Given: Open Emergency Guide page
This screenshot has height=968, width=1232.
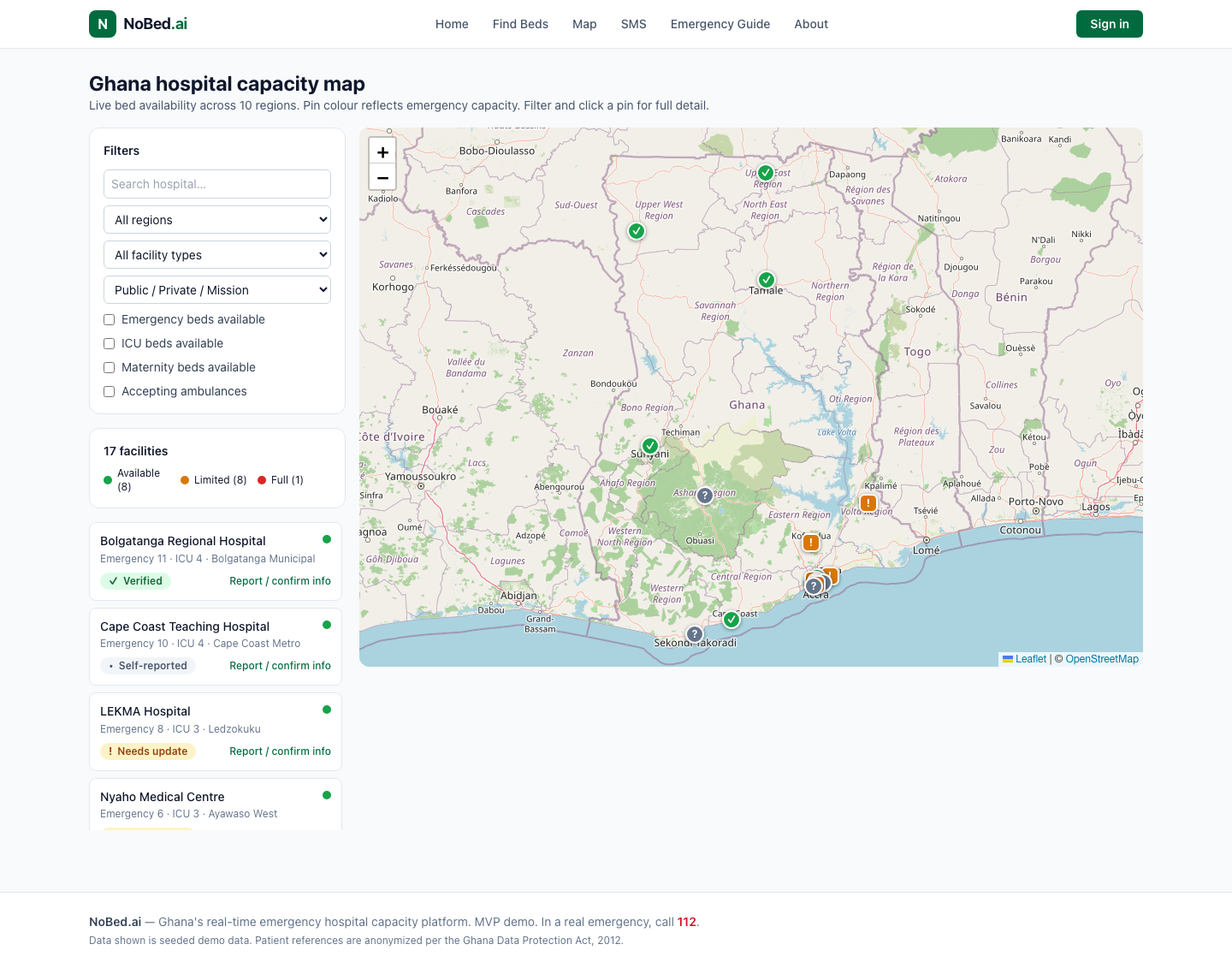Looking at the screenshot, I should tap(720, 24).
